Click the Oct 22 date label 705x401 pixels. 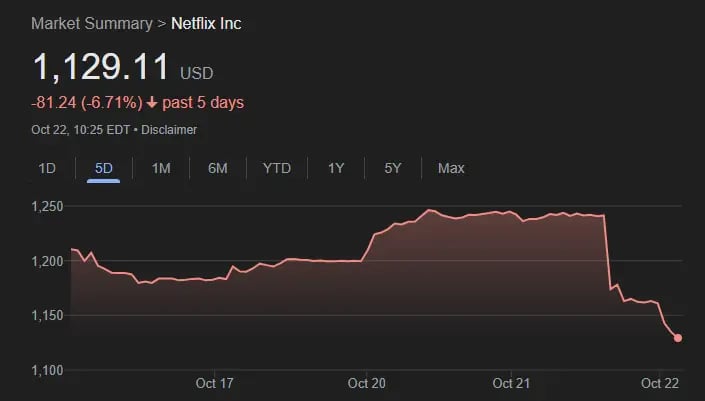[660, 383]
